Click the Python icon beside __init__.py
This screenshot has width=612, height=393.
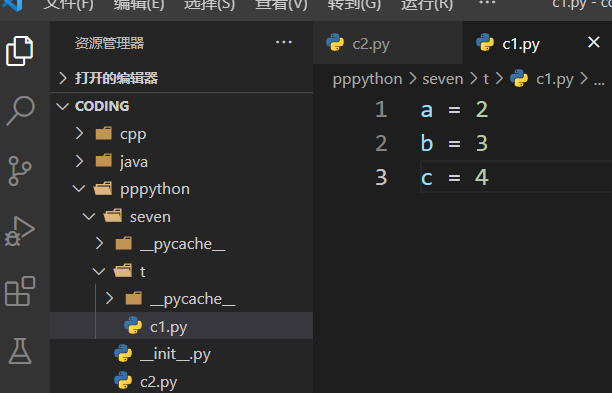coord(123,354)
